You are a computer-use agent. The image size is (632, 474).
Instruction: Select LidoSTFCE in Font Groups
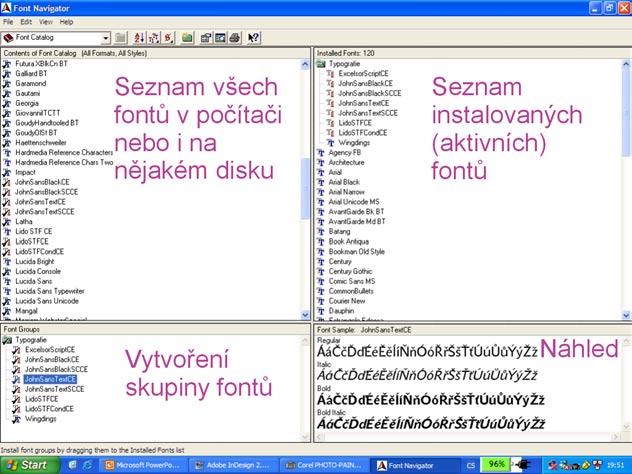(42, 399)
